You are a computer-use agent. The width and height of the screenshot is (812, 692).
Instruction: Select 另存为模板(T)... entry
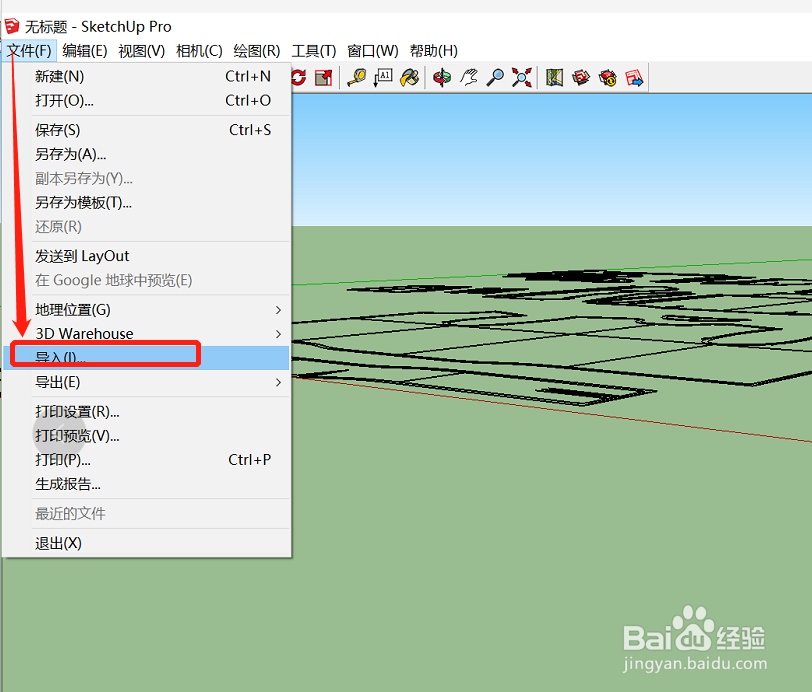146,203
